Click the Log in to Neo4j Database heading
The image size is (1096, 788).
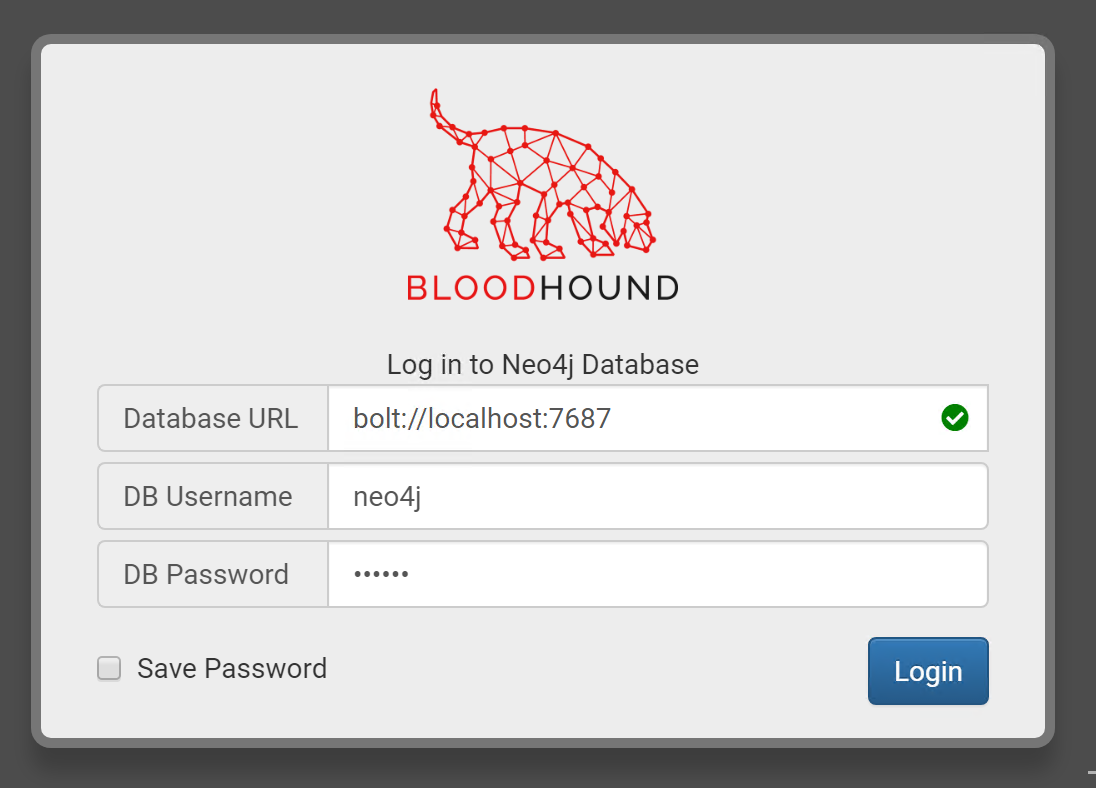pos(543,364)
